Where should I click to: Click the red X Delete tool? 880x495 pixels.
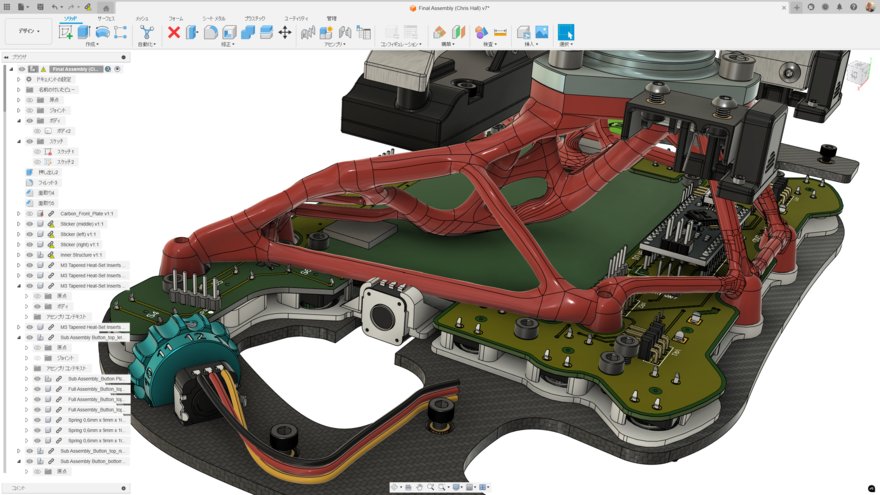click(173, 32)
